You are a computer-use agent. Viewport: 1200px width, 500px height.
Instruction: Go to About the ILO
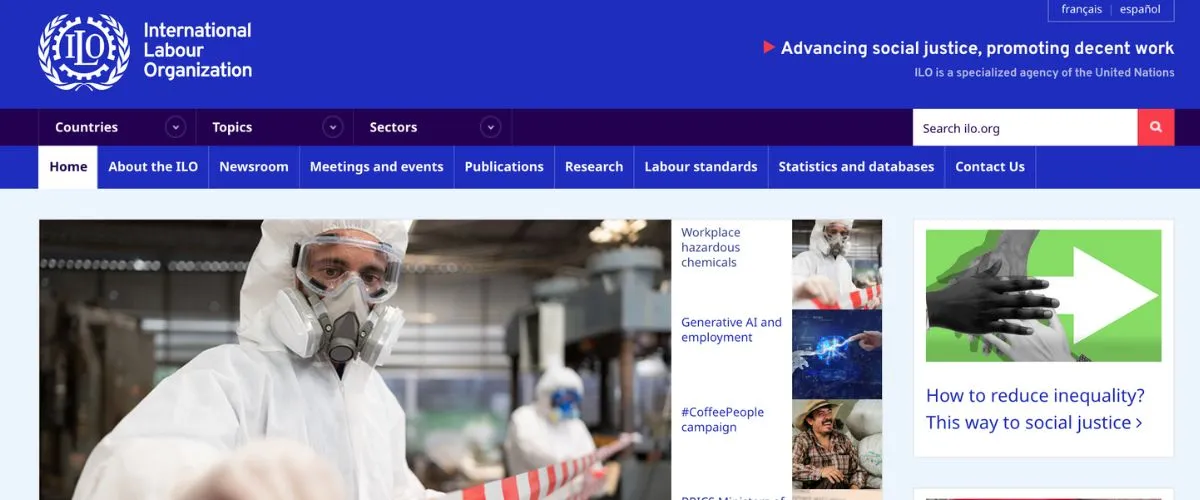pyautogui.click(x=153, y=167)
